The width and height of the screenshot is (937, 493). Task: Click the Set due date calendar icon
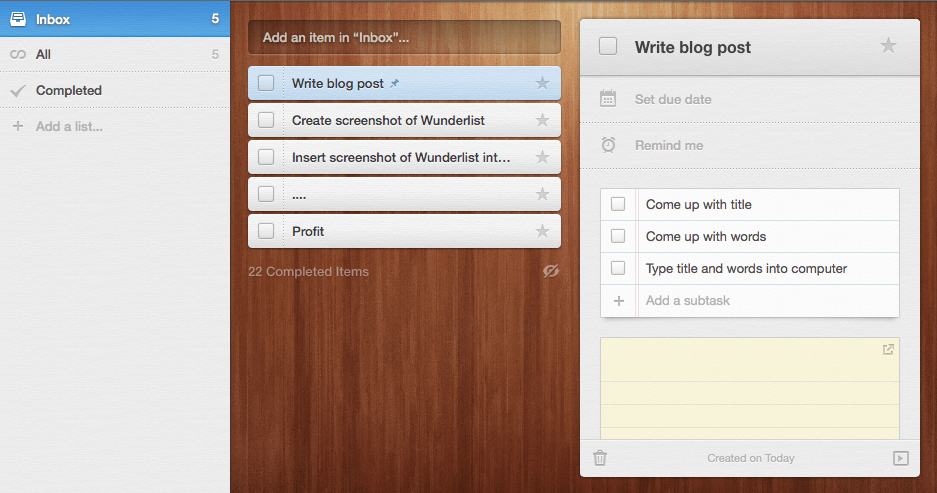(608, 99)
